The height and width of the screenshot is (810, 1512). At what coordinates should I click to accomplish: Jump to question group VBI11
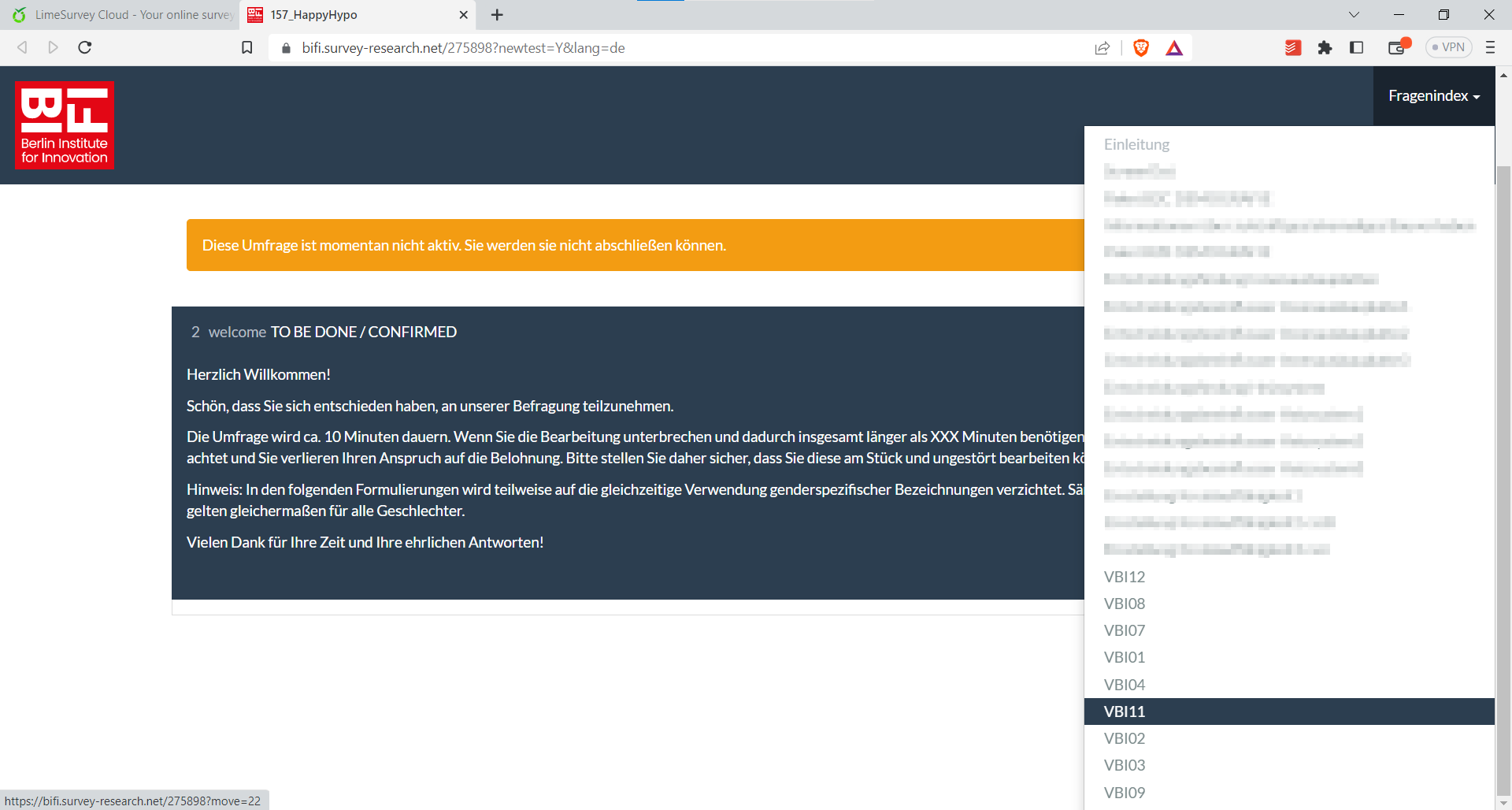(x=1289, y=712)
